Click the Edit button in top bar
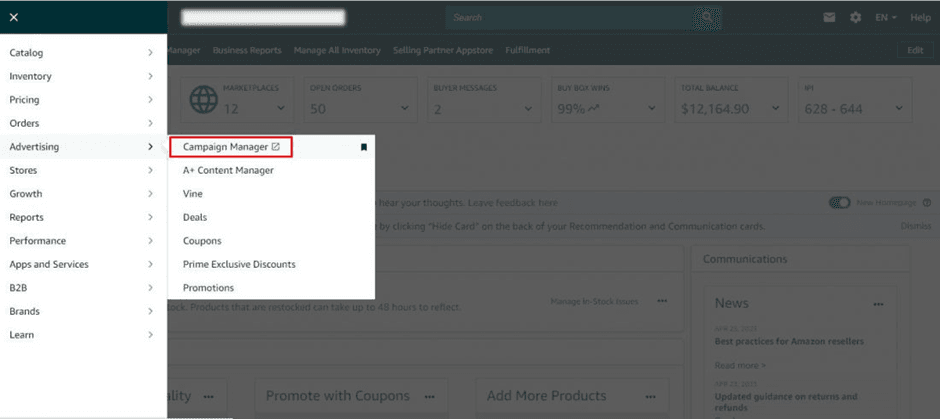The width and height of the screenshot is (940, 419). tap(915, 50)
